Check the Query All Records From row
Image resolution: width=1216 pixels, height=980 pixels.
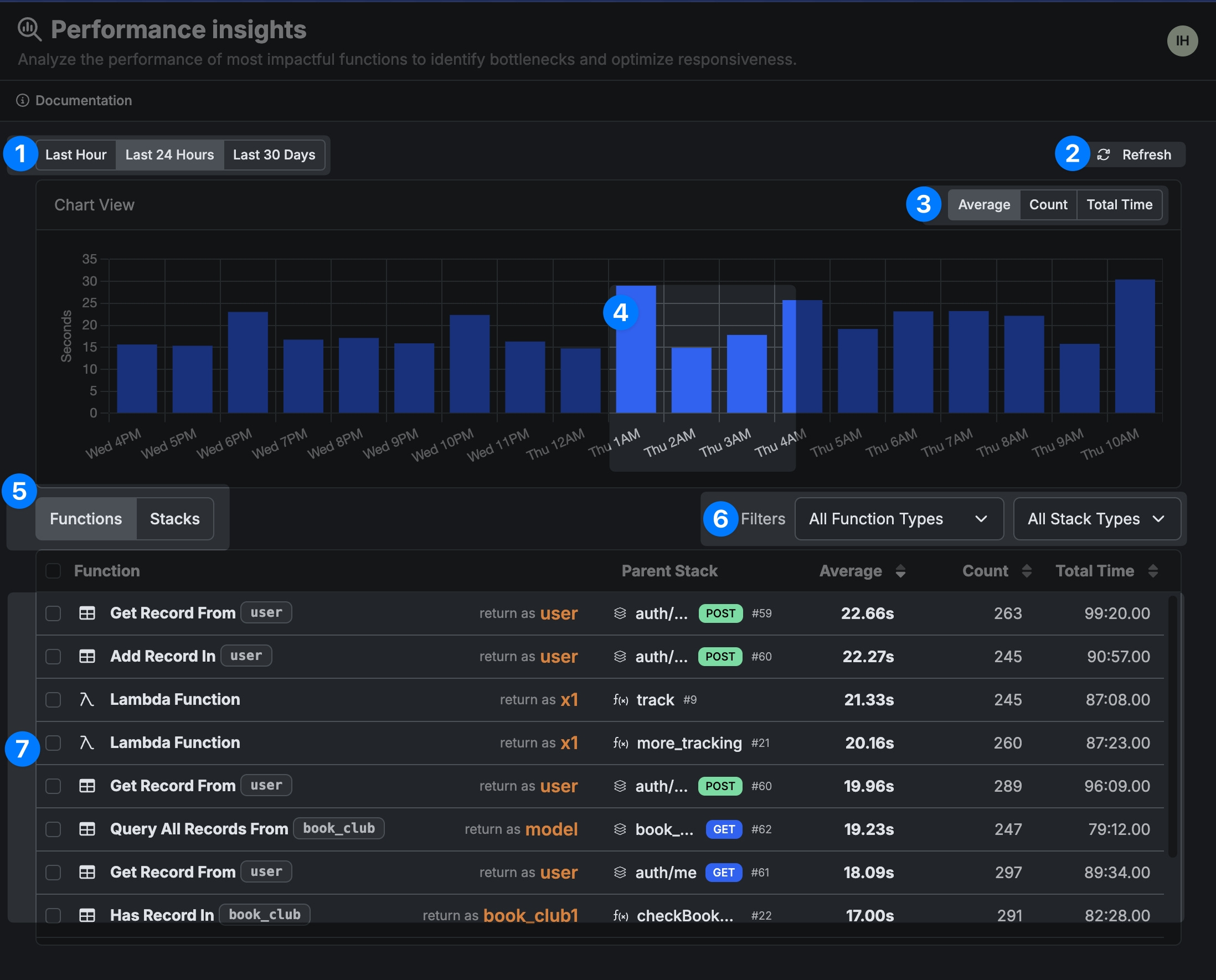[x=53, y=829]
